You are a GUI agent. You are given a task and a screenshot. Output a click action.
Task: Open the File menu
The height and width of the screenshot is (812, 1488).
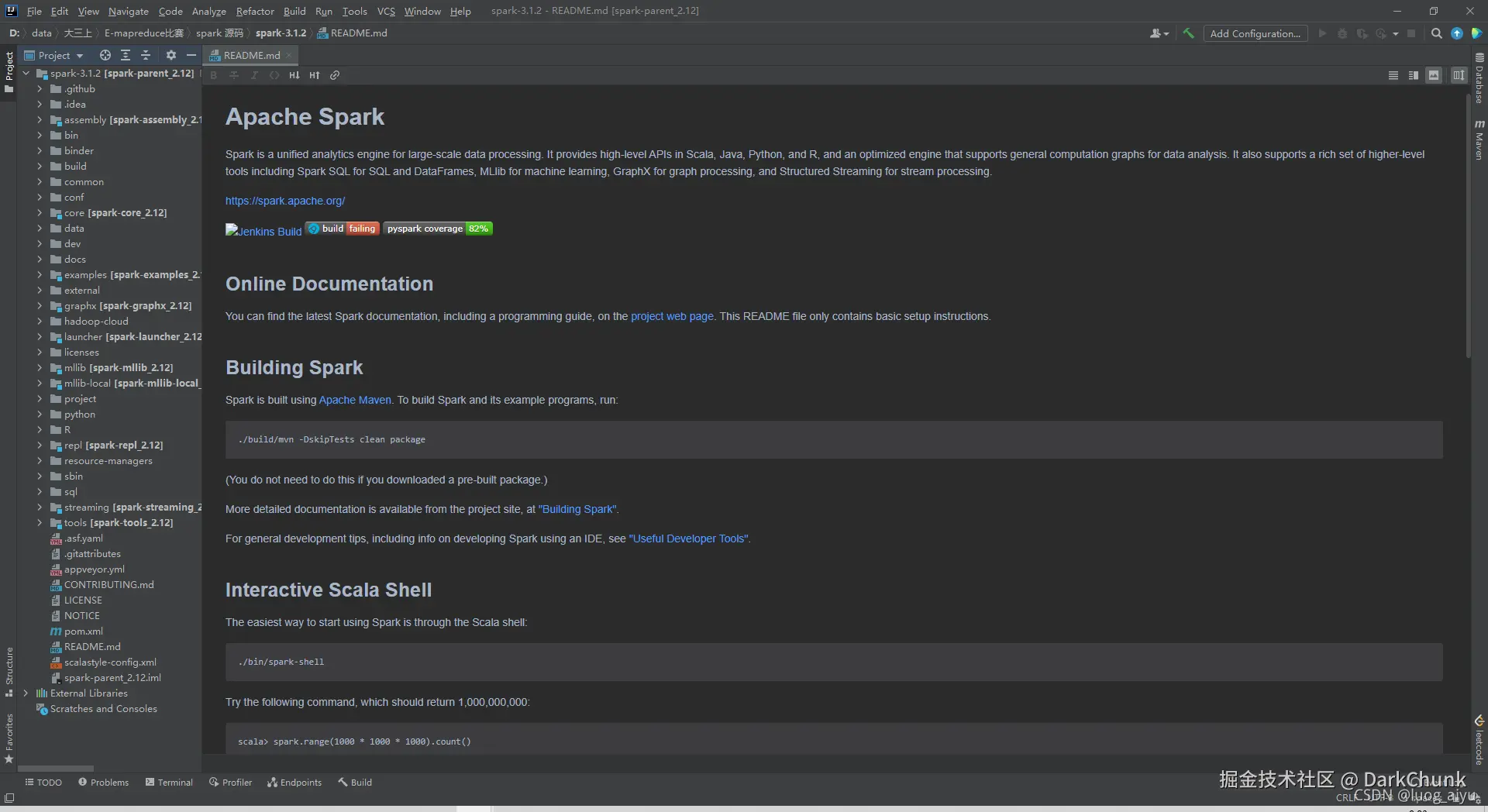pyautogui.click(x=34, y=11)
